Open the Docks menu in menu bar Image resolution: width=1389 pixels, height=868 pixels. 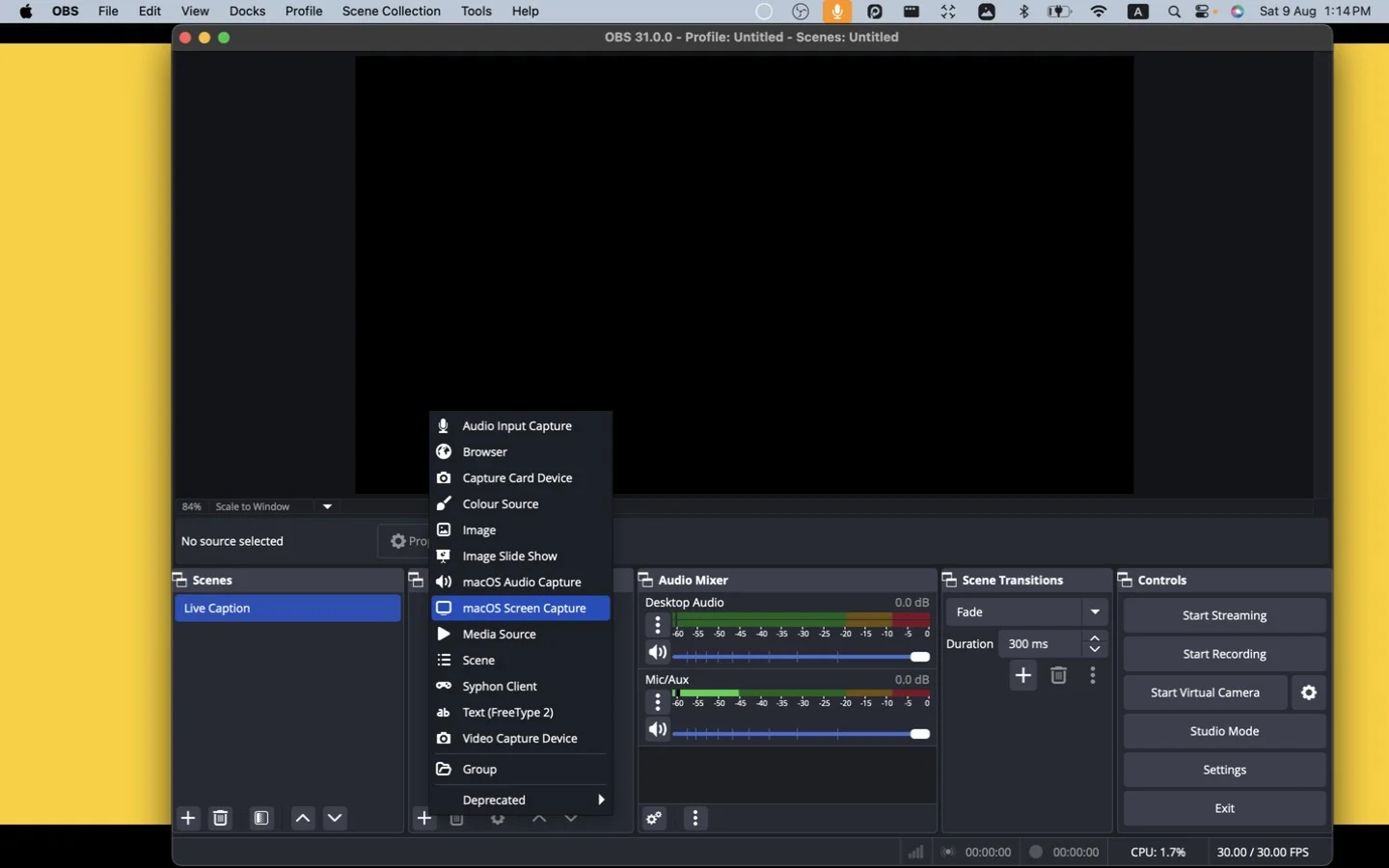coord(247,12)
